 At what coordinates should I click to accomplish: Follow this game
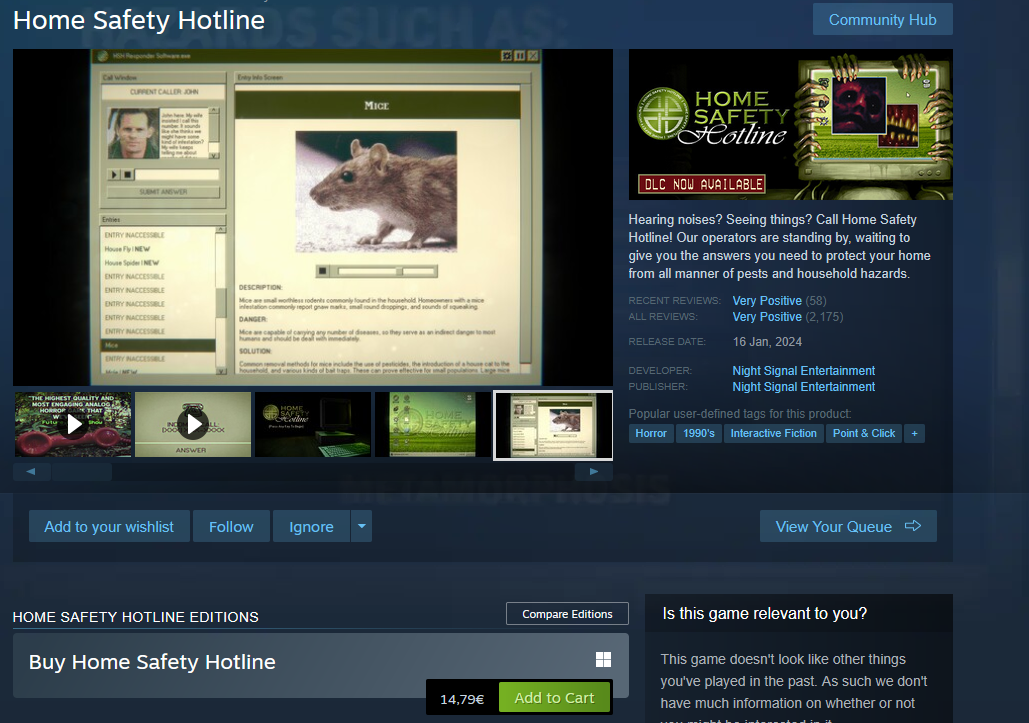point(231,527)
